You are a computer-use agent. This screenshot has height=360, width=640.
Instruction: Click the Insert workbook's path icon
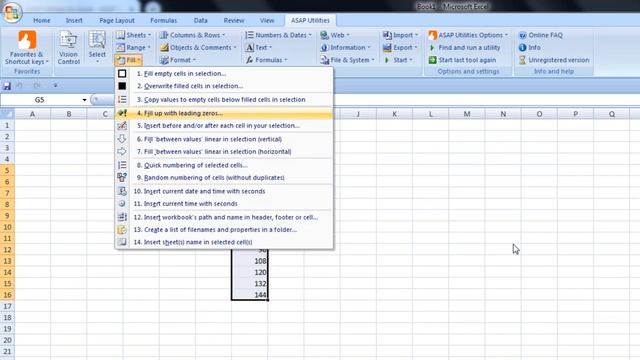coord(122,217)
